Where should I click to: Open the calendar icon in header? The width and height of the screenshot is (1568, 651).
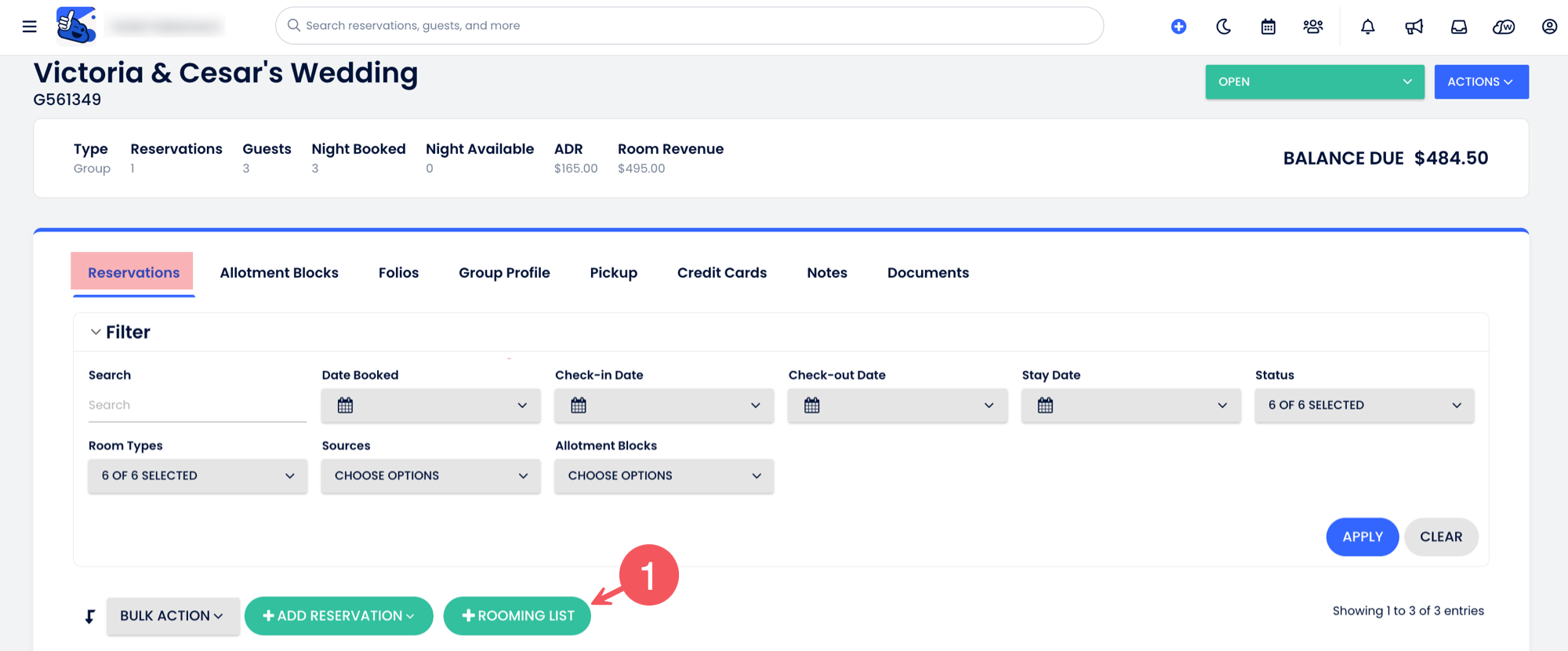click(1268, 27)
